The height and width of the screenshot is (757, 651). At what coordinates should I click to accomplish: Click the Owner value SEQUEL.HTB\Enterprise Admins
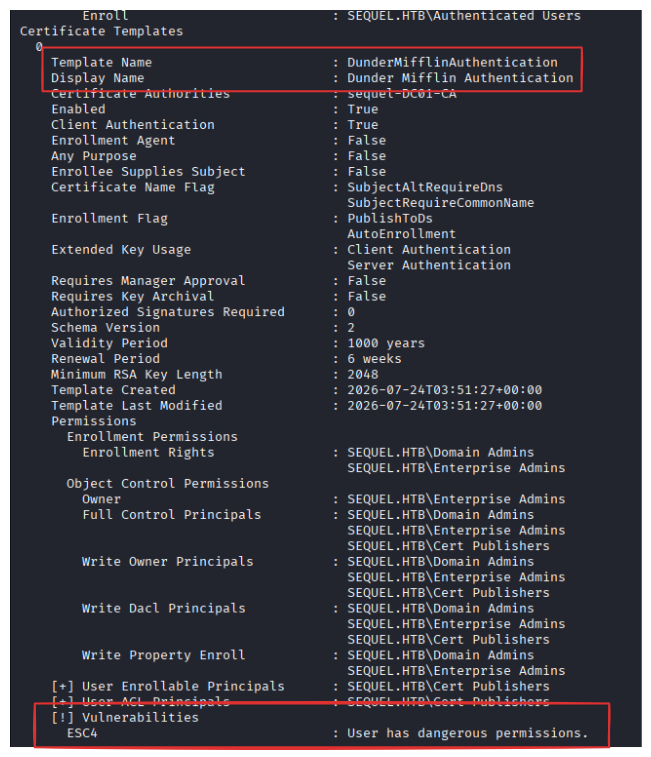coord(456,499)
